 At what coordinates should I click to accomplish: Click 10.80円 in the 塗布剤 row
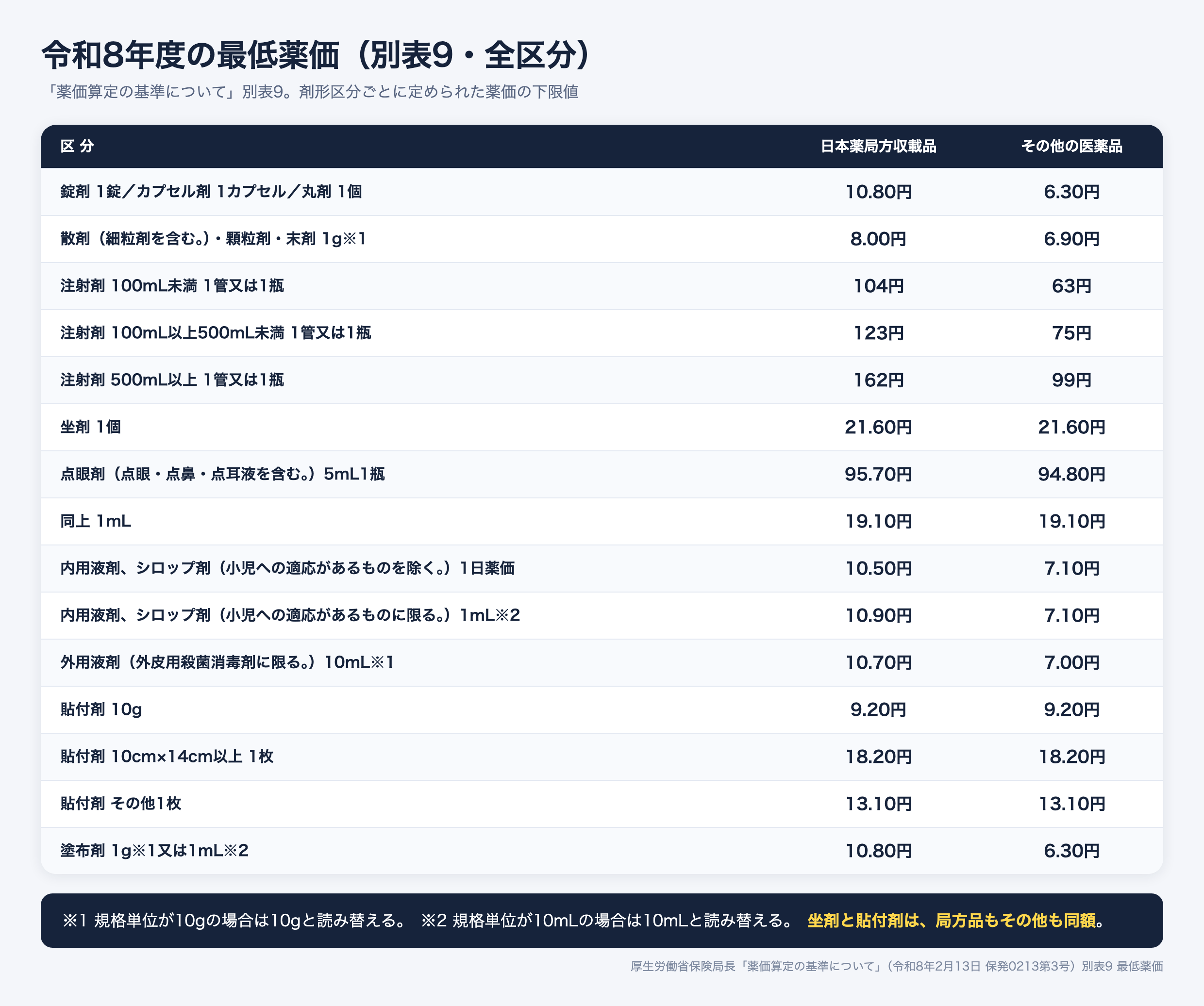(878, 850)
